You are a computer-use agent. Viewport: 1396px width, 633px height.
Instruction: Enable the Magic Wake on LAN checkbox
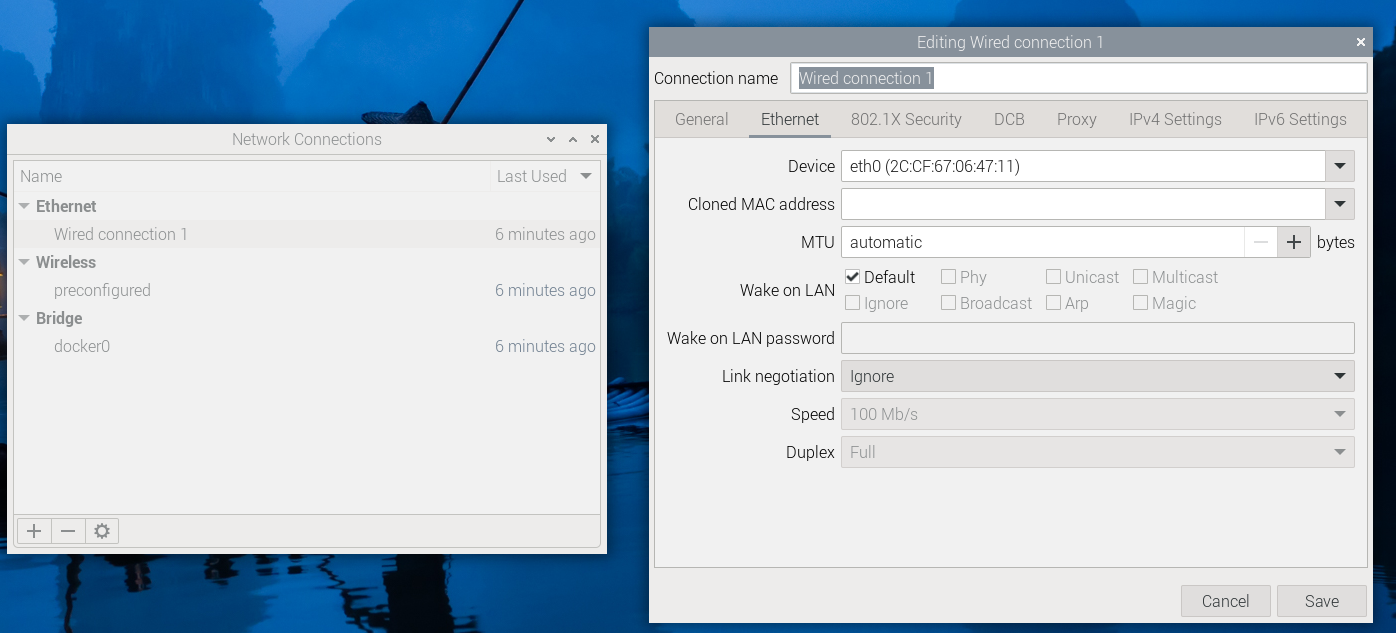coord(1140,303)
